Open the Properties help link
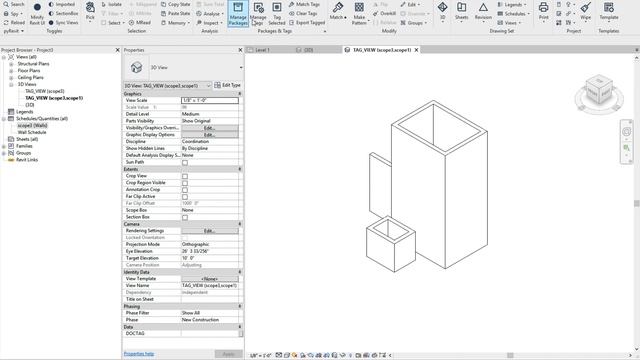The width and height of the screenshot is (640, 360). tap(139, 354)
